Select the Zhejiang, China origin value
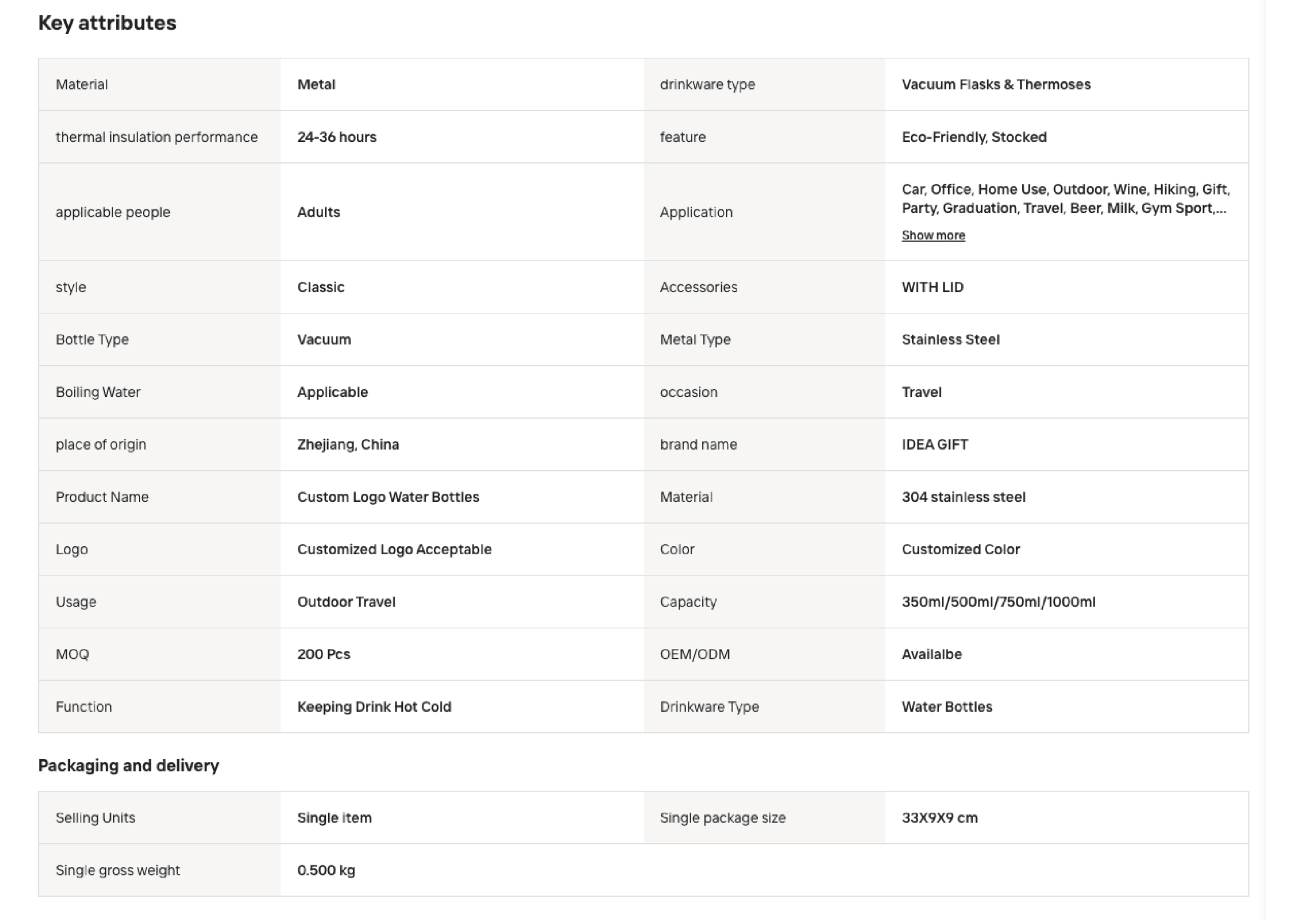The width and height of the screenshot is (1306, 924). 348,444
